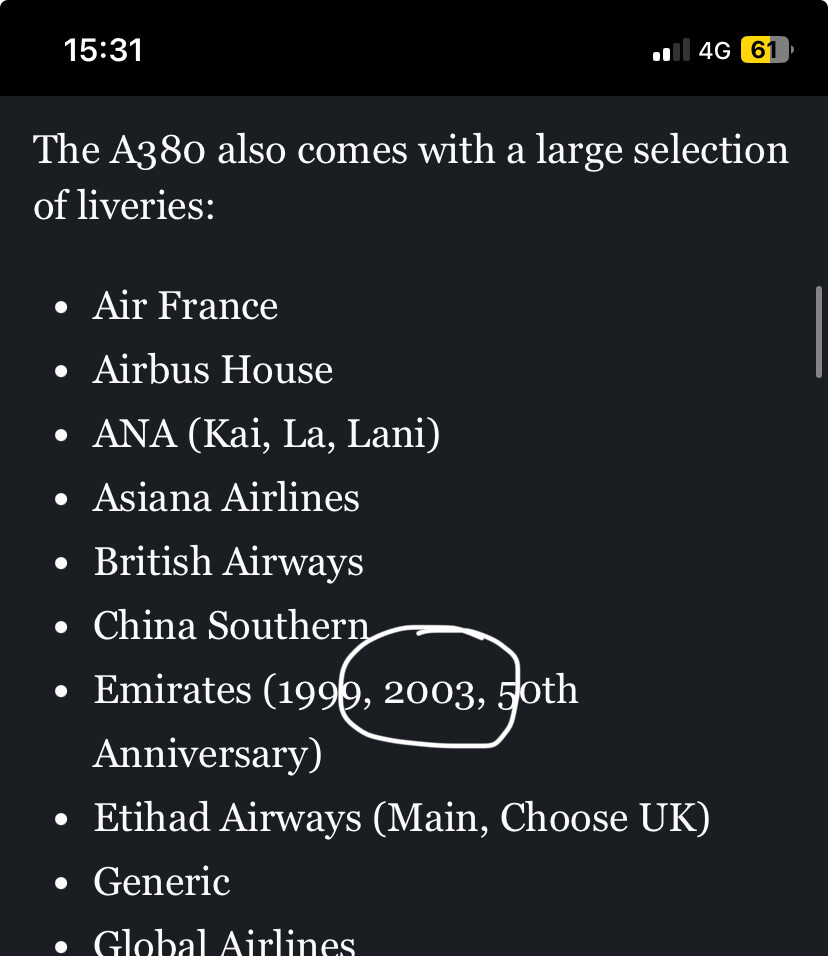Screen dimensions: 828x956
Task: Tap the hand-drawn white circle annotation
Action: point(429,686)
